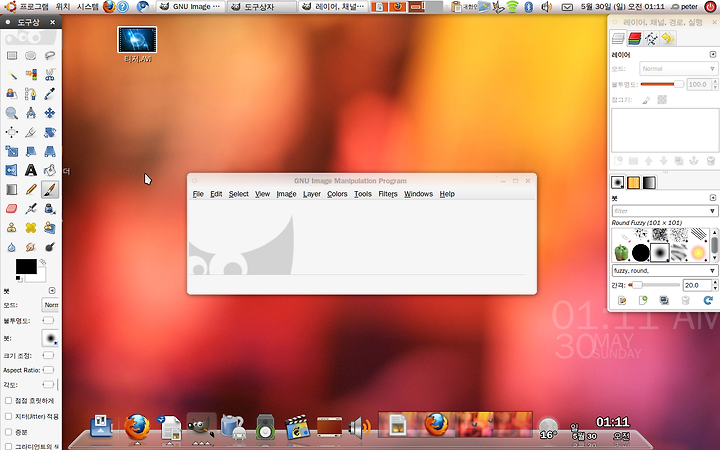Toggle the lock pixels paintbrush icon in layers
Viewport: 720px width, 450px height.
tap(646, 100)
